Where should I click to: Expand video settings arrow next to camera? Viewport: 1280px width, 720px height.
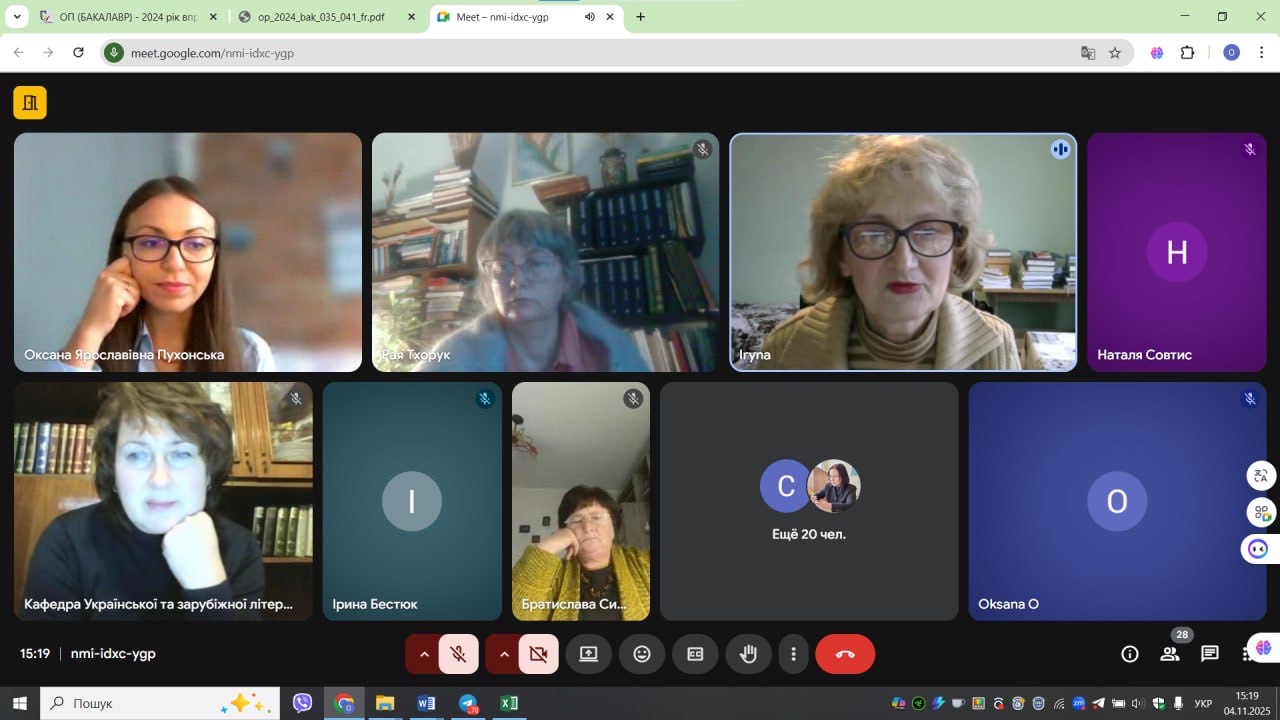click(x=504, y=654)
